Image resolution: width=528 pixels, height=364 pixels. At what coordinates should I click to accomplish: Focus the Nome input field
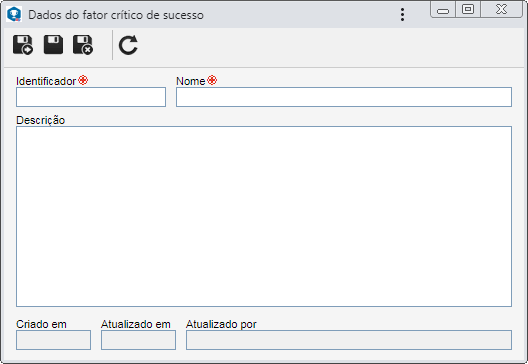point(344,97)
